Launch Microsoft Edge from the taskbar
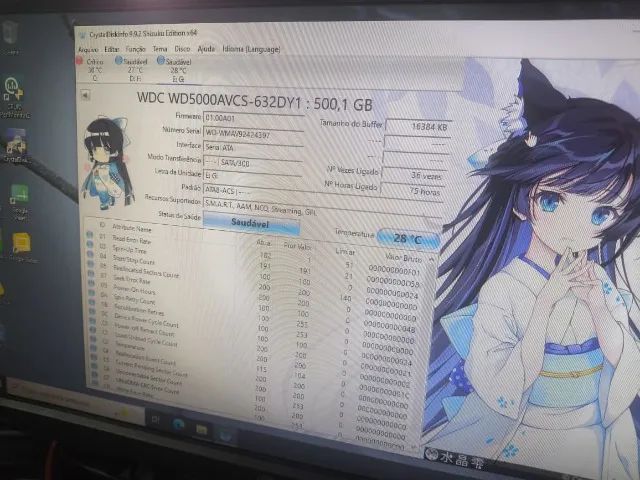This screenshot has width=640, height=480. [178, 424]
